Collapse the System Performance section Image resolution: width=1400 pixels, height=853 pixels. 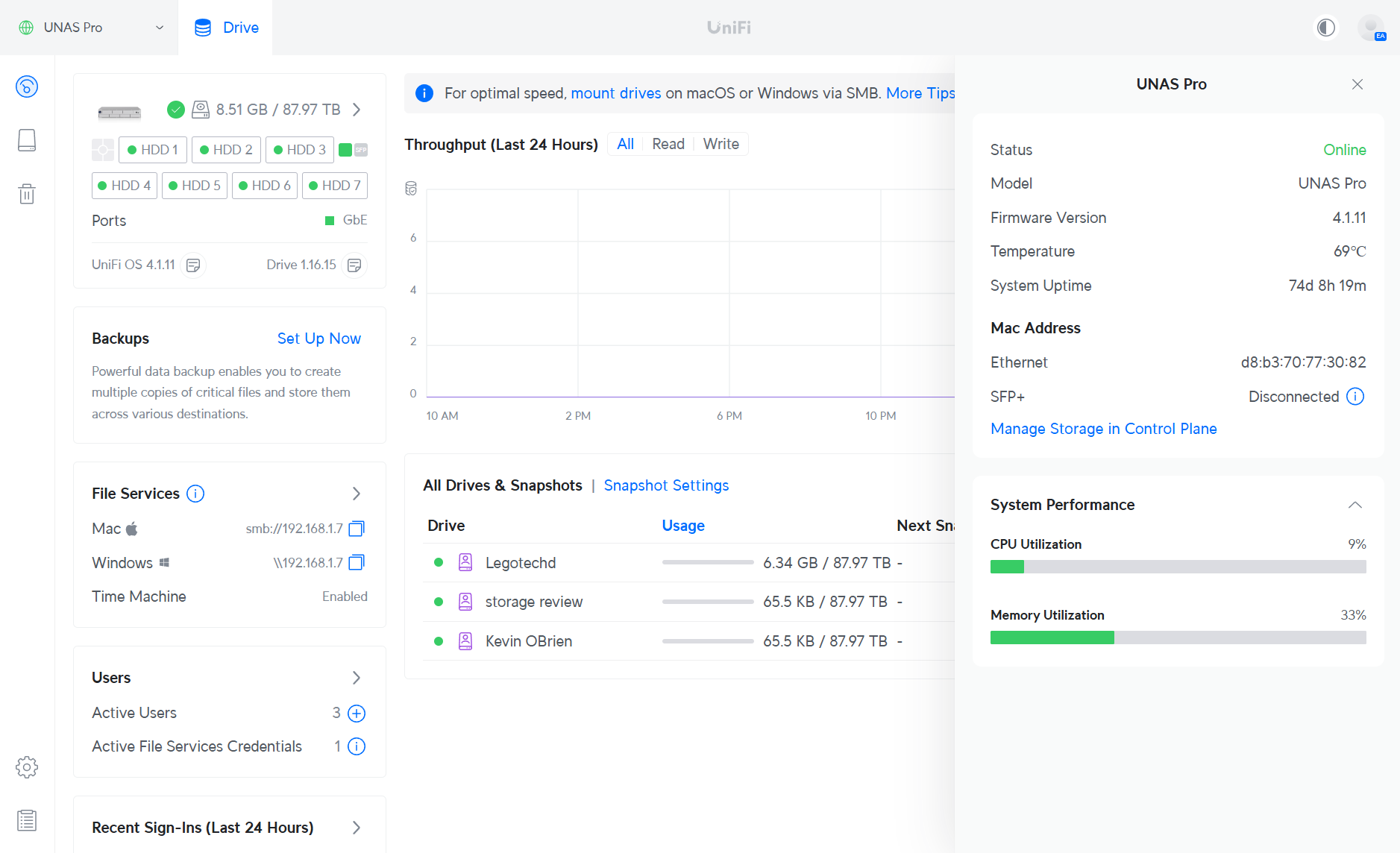click(x=1355, y=505)
